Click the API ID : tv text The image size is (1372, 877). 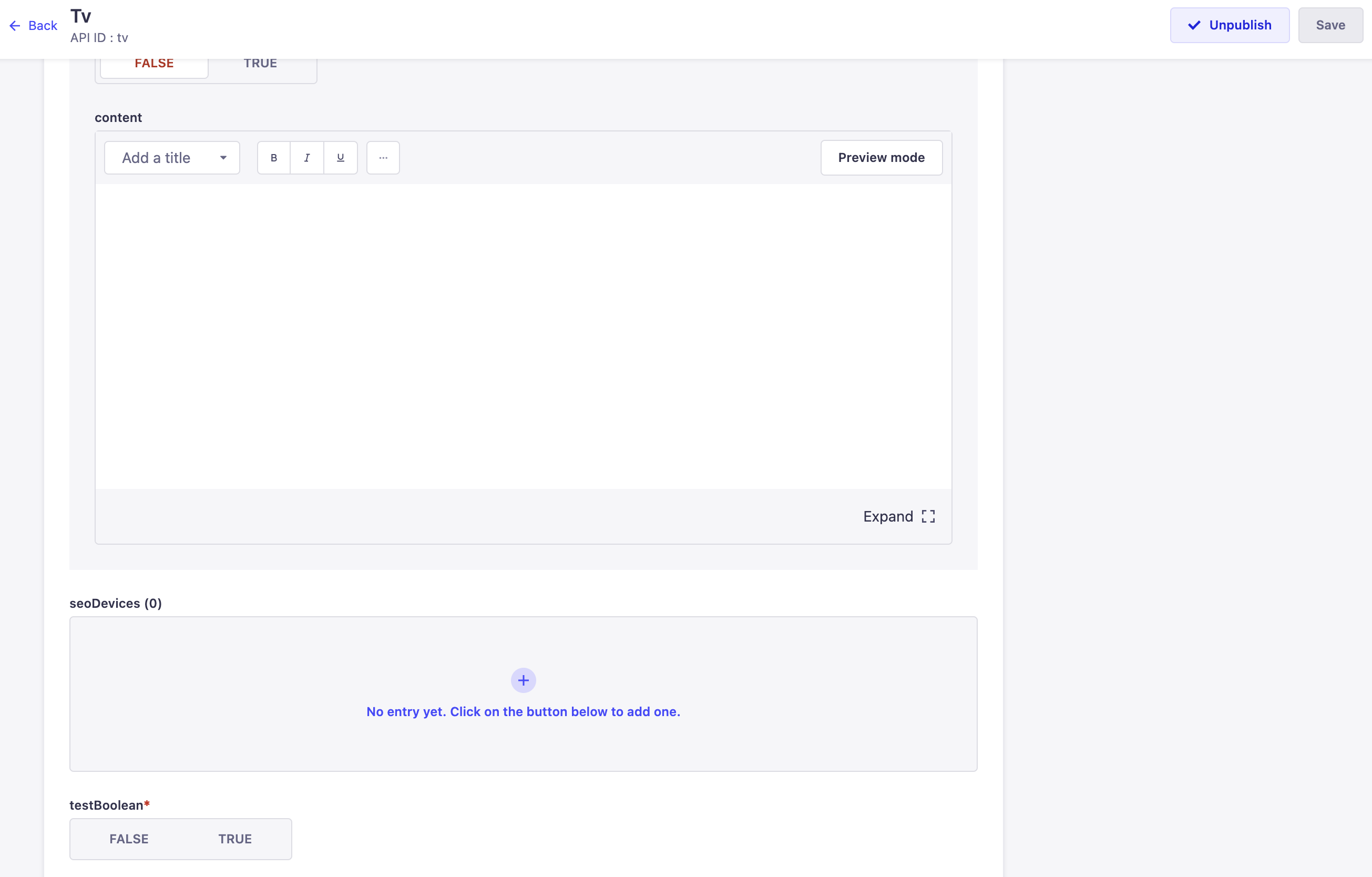coord(99,38)
